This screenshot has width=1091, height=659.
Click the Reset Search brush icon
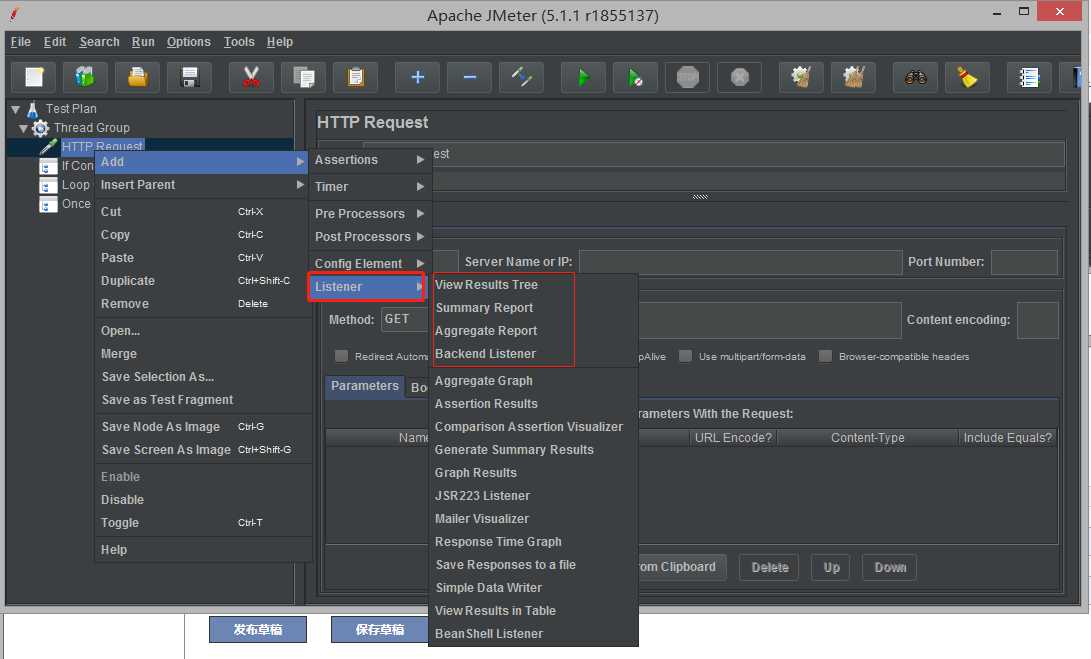[x=967, y=77]
